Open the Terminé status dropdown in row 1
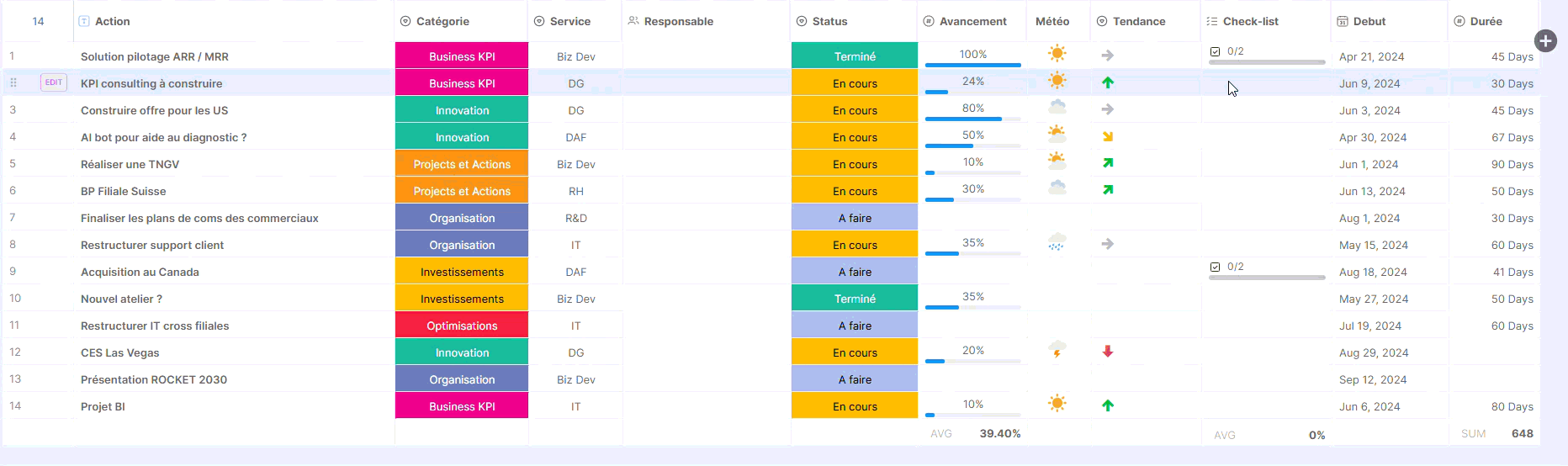 point(855,56)
